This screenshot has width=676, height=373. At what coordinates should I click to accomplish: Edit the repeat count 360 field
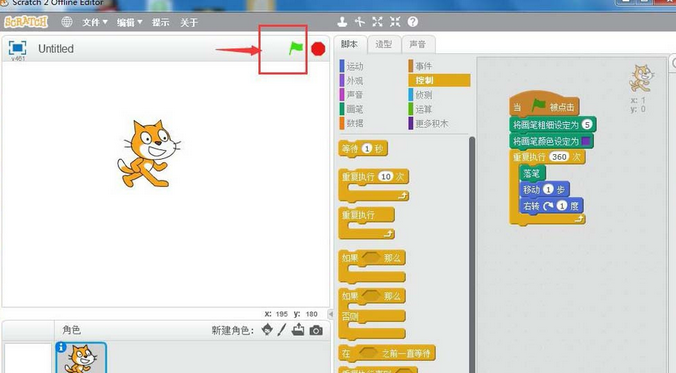pyautogui.click(x=559, y=157)
